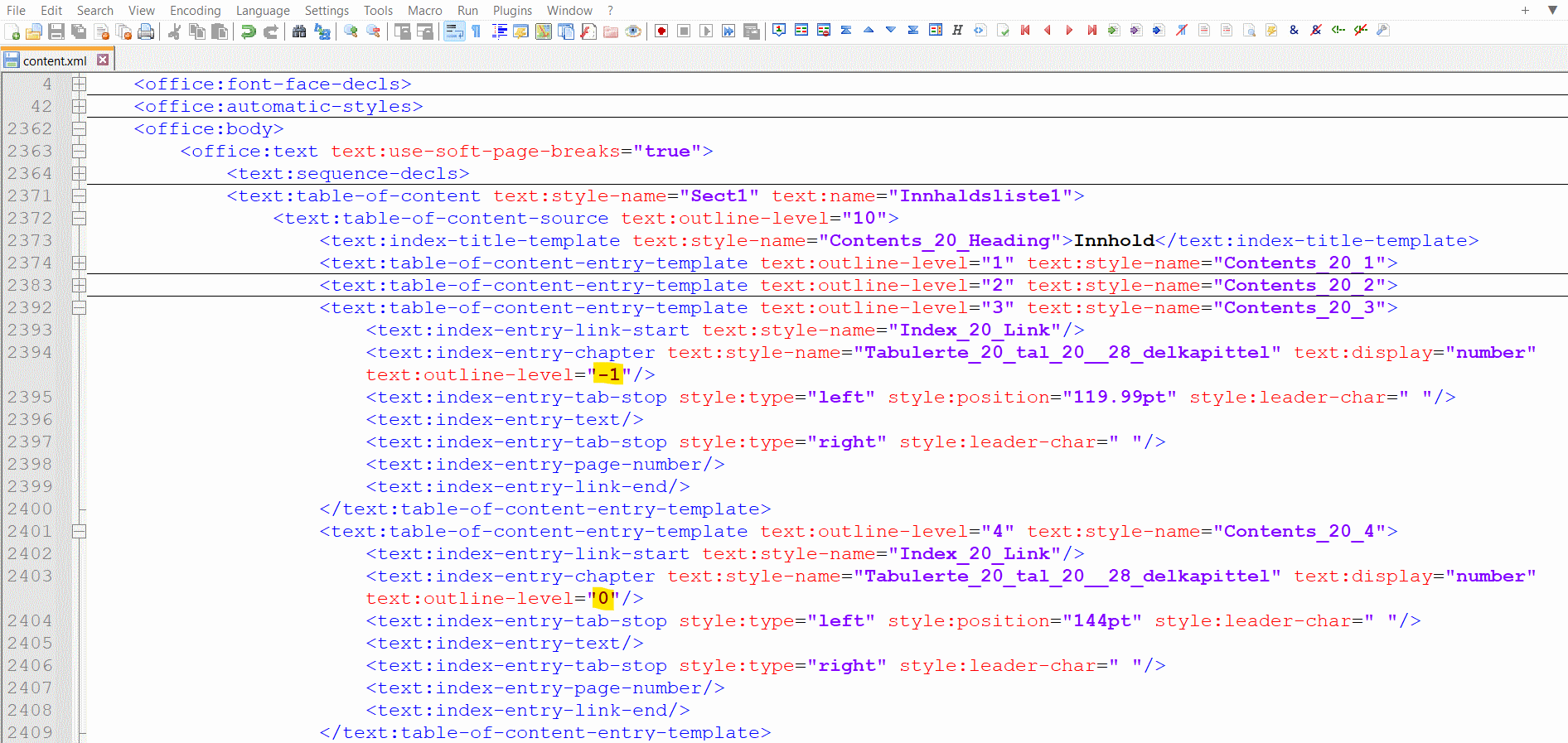Click the blue down triangle icon
Image resolution: width=1568 pixels, height=743 pixels.
pyautogui.click(x=891, y=30)
